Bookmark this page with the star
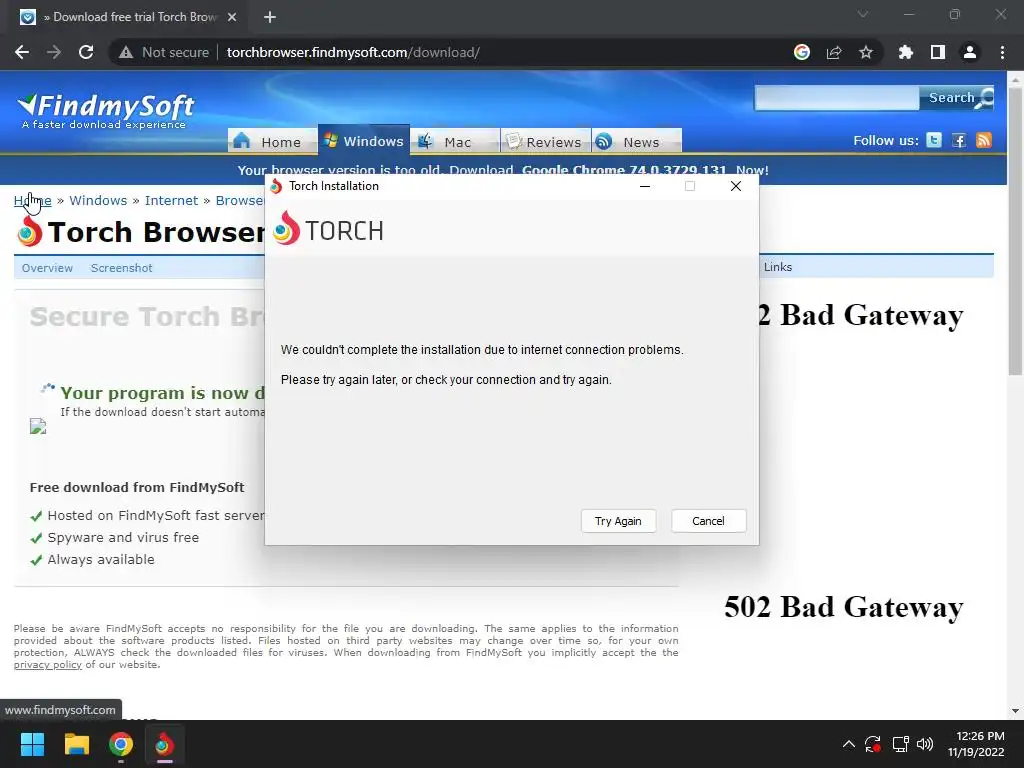The image size is (1024, 768). [x=865, y=52]
